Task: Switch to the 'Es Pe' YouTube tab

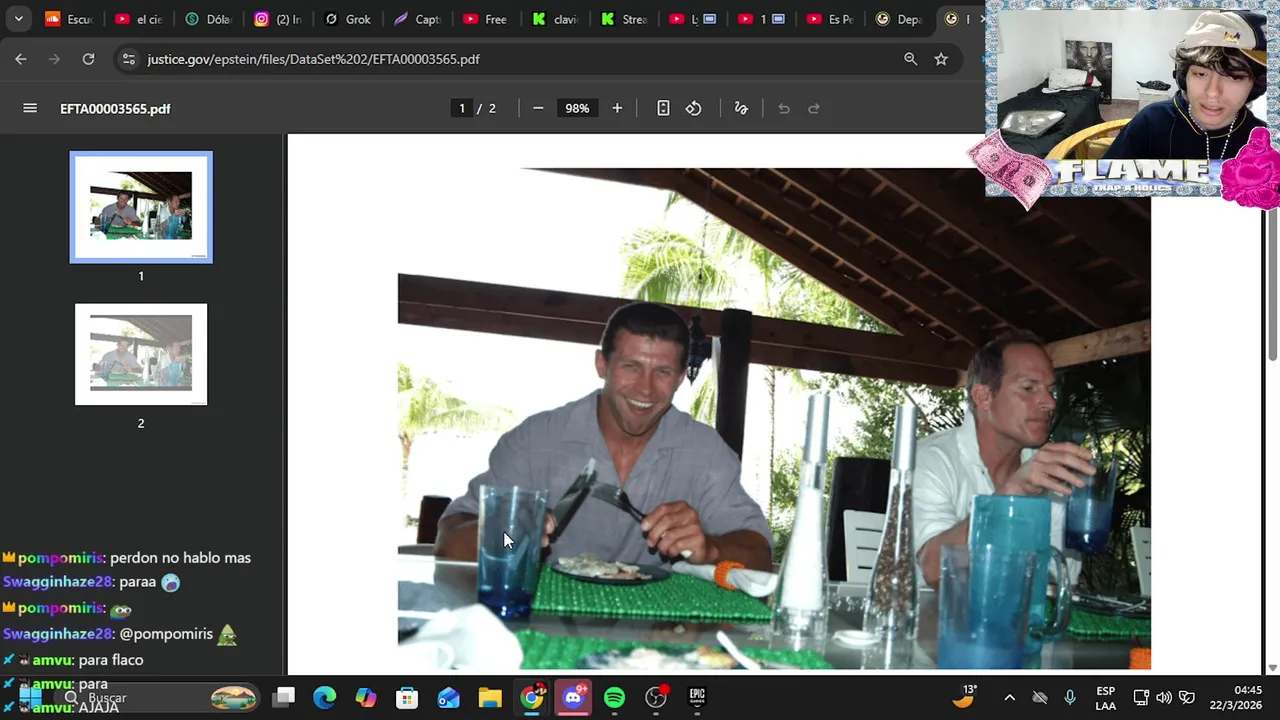Action: pyautogui.click(x=830, y=19)
